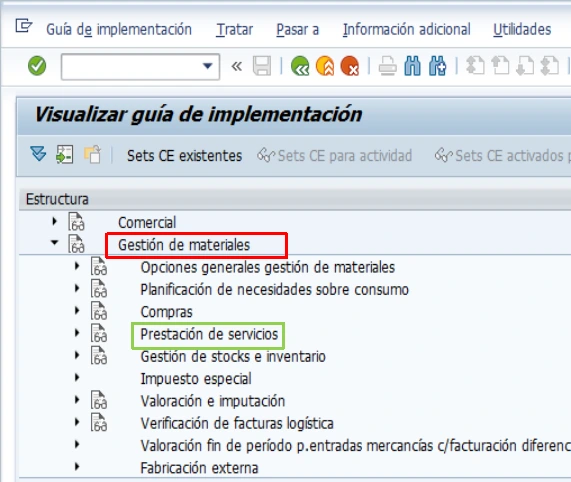571x482 pixels.
Task: Select Gestión de stocks e inventario
Action: pyautogui.click(x=233, y=356)
